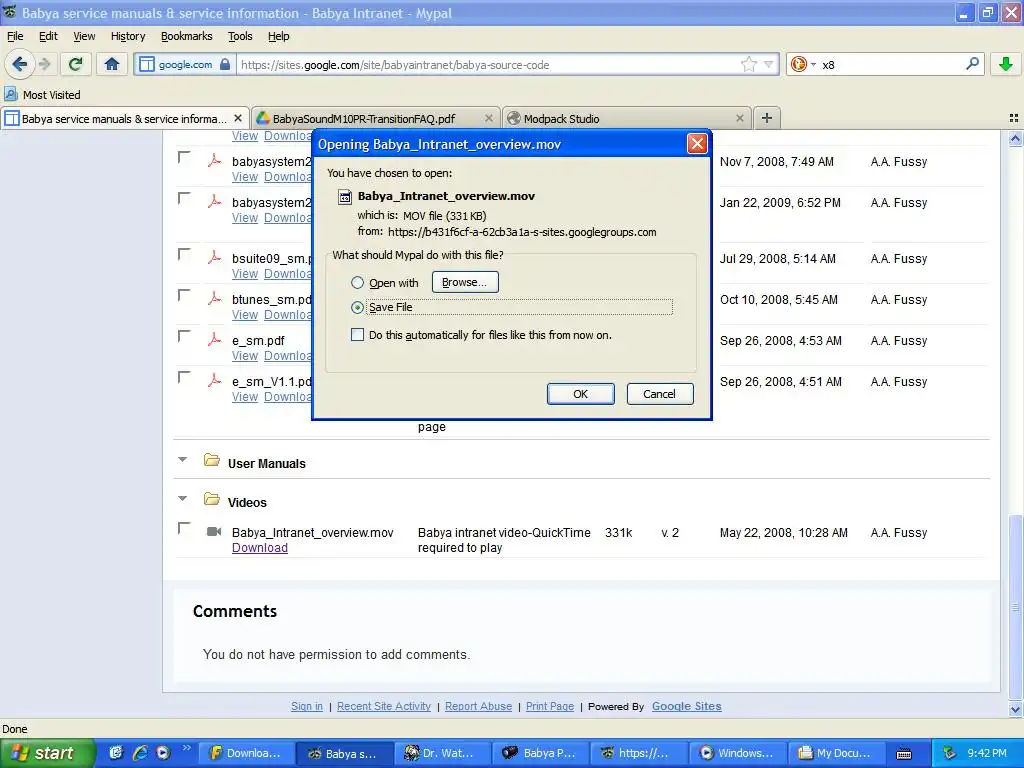
Task: Open Internet Explorer quick launch icon
Action: (x=139, y=753)
